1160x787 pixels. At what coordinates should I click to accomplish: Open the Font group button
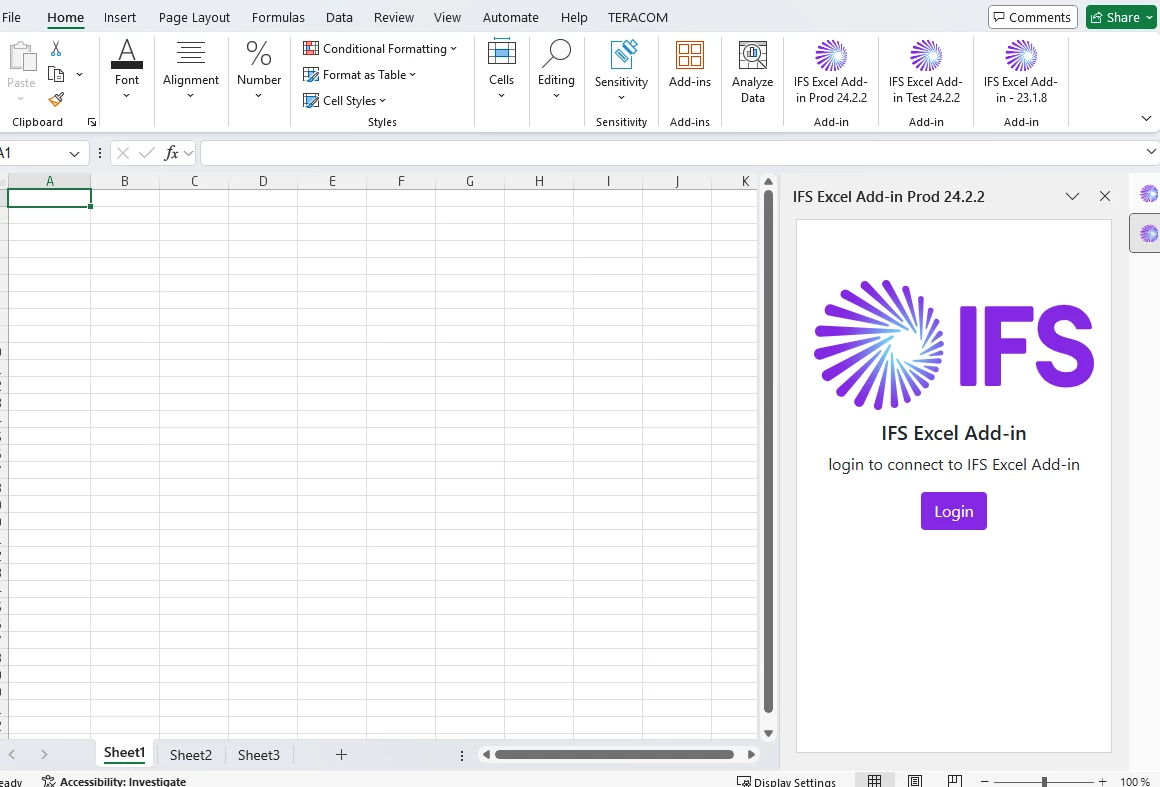127,69
